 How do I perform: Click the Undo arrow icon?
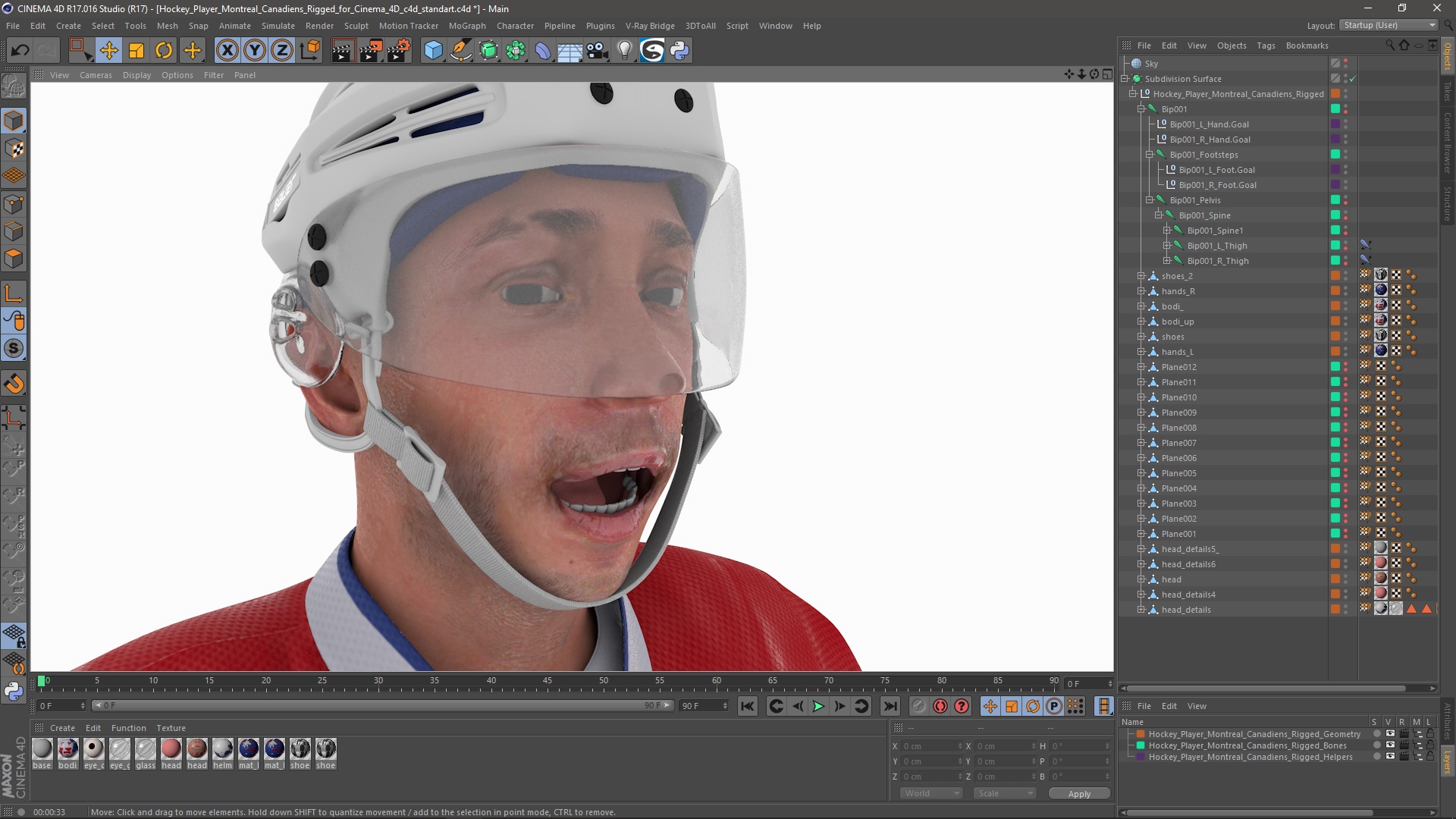coord(20,51)
